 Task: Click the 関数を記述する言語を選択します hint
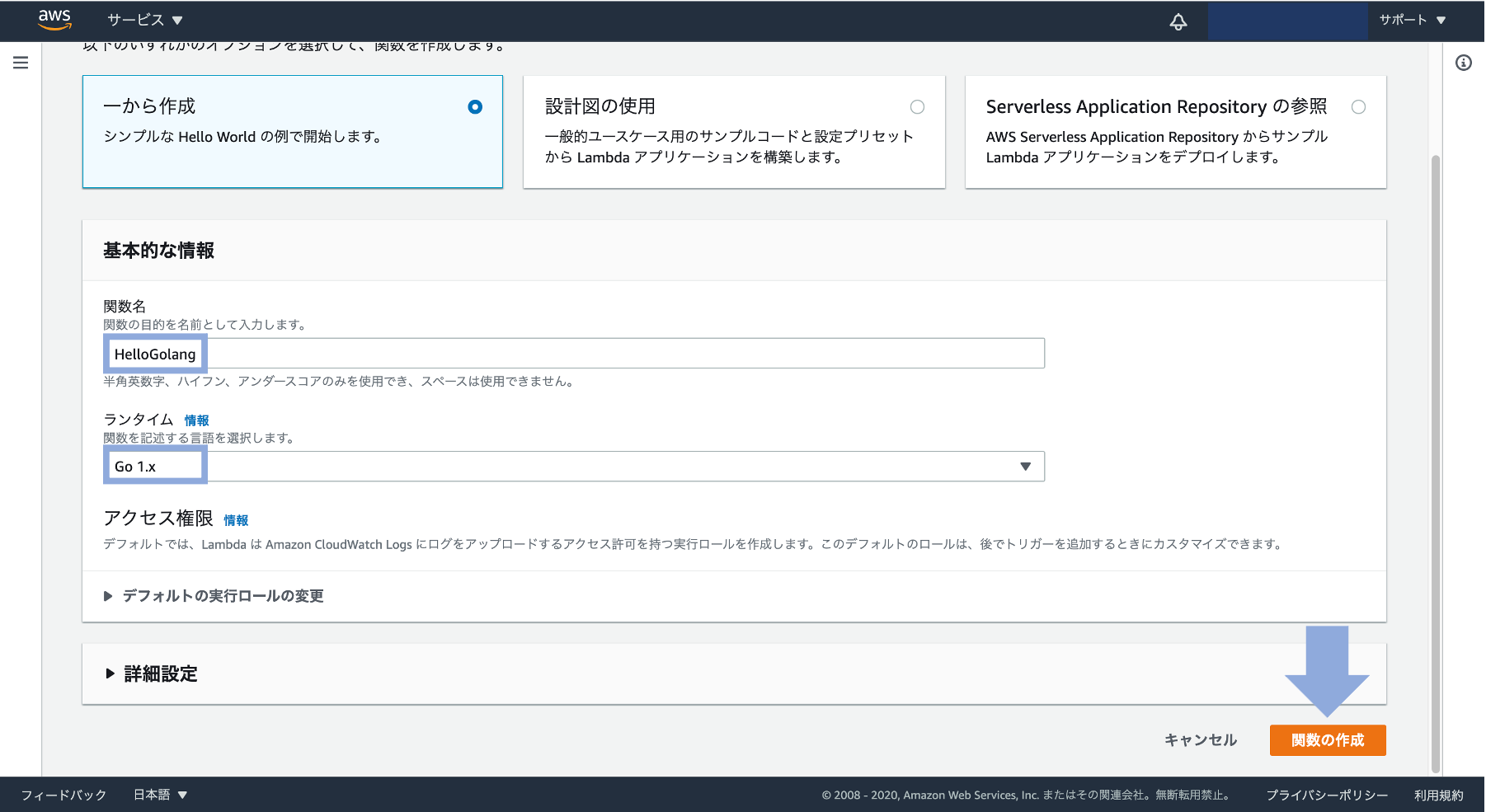[x=199, y=439]
